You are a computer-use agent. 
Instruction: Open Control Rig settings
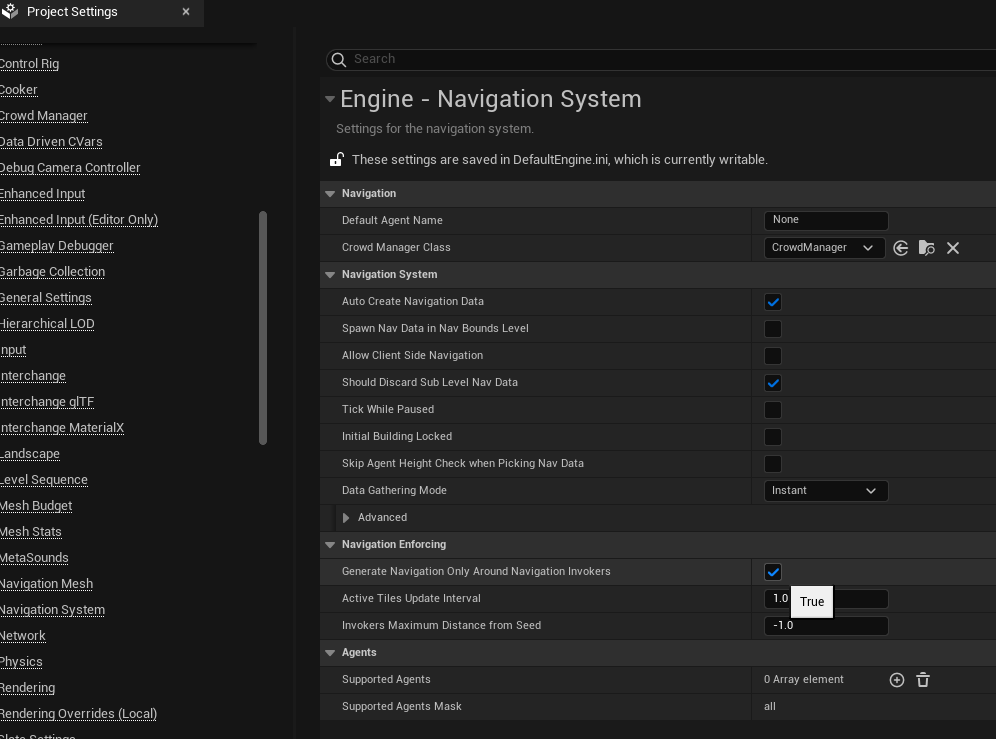pyautogui.click(x=29, y=64)
